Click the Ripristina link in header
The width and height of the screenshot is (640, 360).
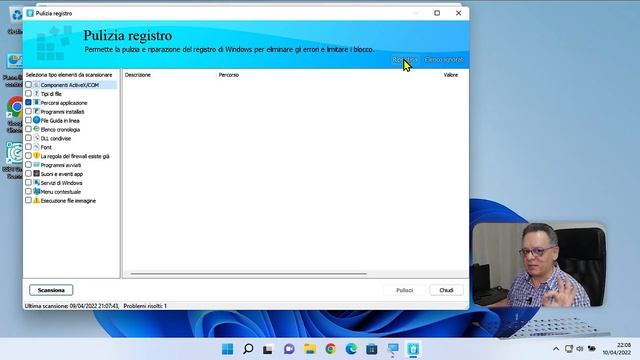click(x=404, y=60)
